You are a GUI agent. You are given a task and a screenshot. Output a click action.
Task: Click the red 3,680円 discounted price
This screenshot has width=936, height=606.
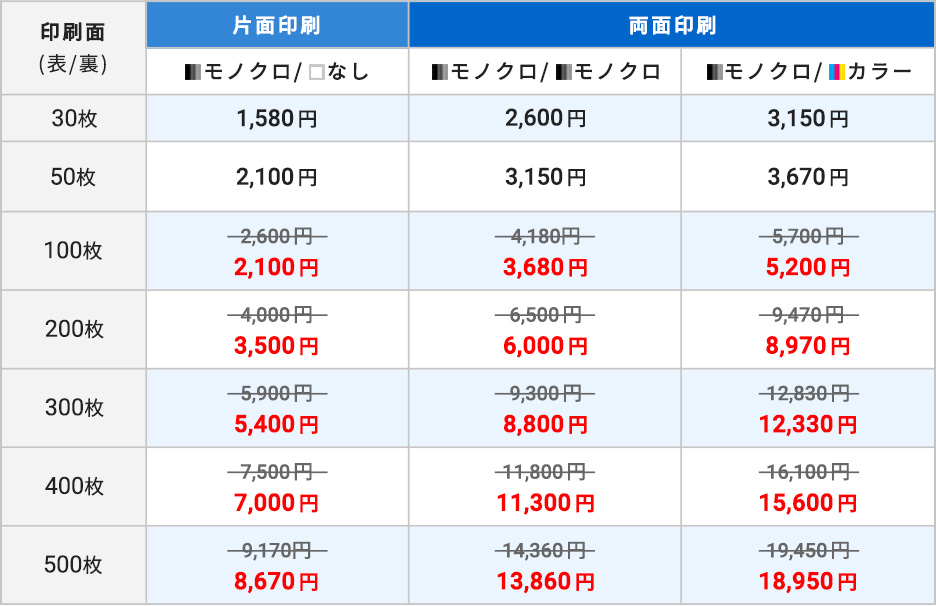pyautogui.click(x=545, y=267)
